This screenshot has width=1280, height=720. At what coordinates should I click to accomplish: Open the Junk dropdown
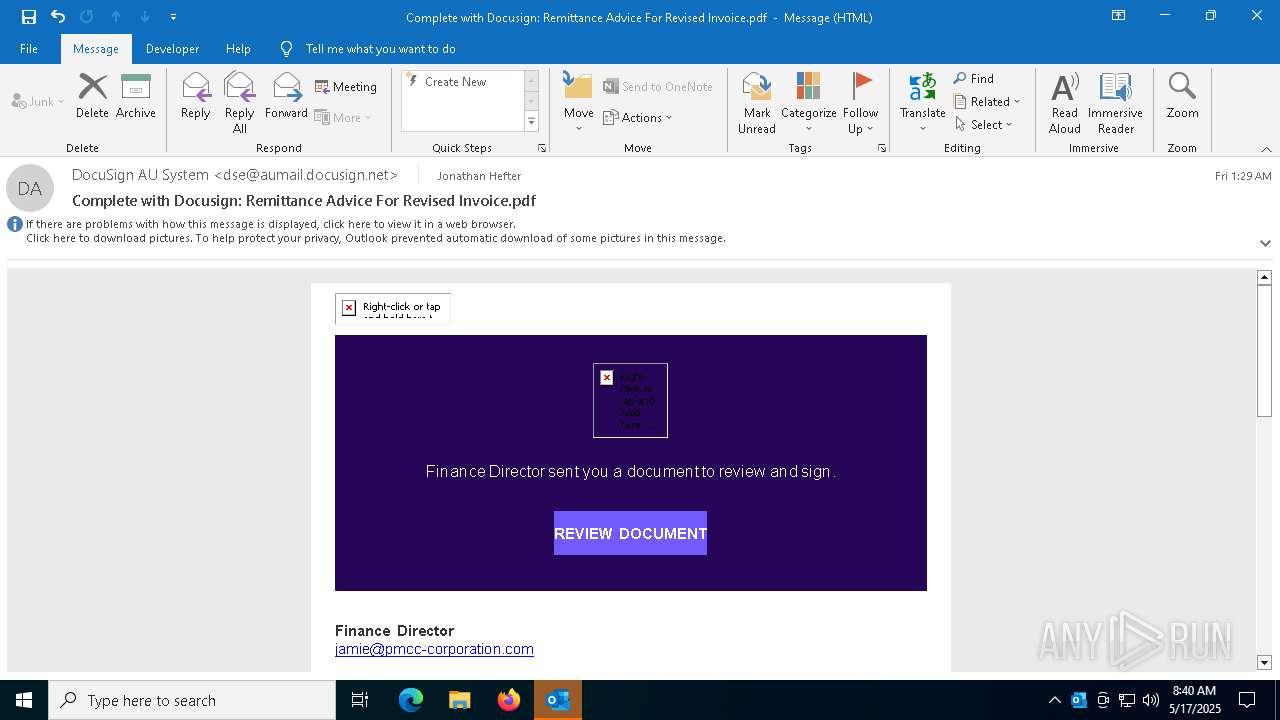click(38, 101)
